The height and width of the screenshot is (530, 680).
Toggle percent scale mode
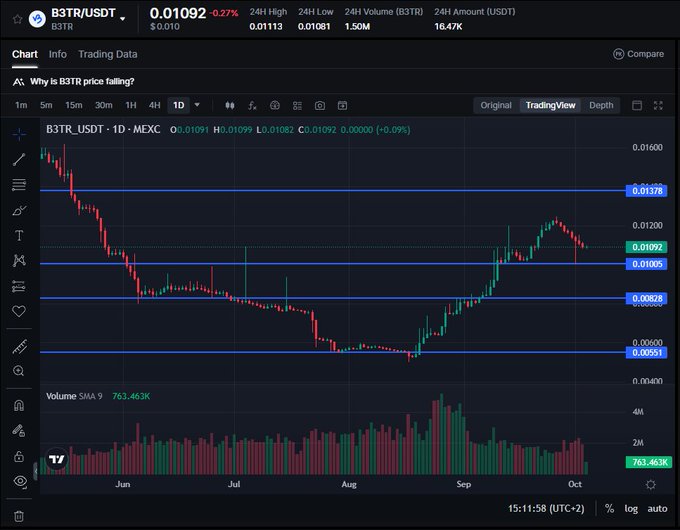(x=609, y=508)
